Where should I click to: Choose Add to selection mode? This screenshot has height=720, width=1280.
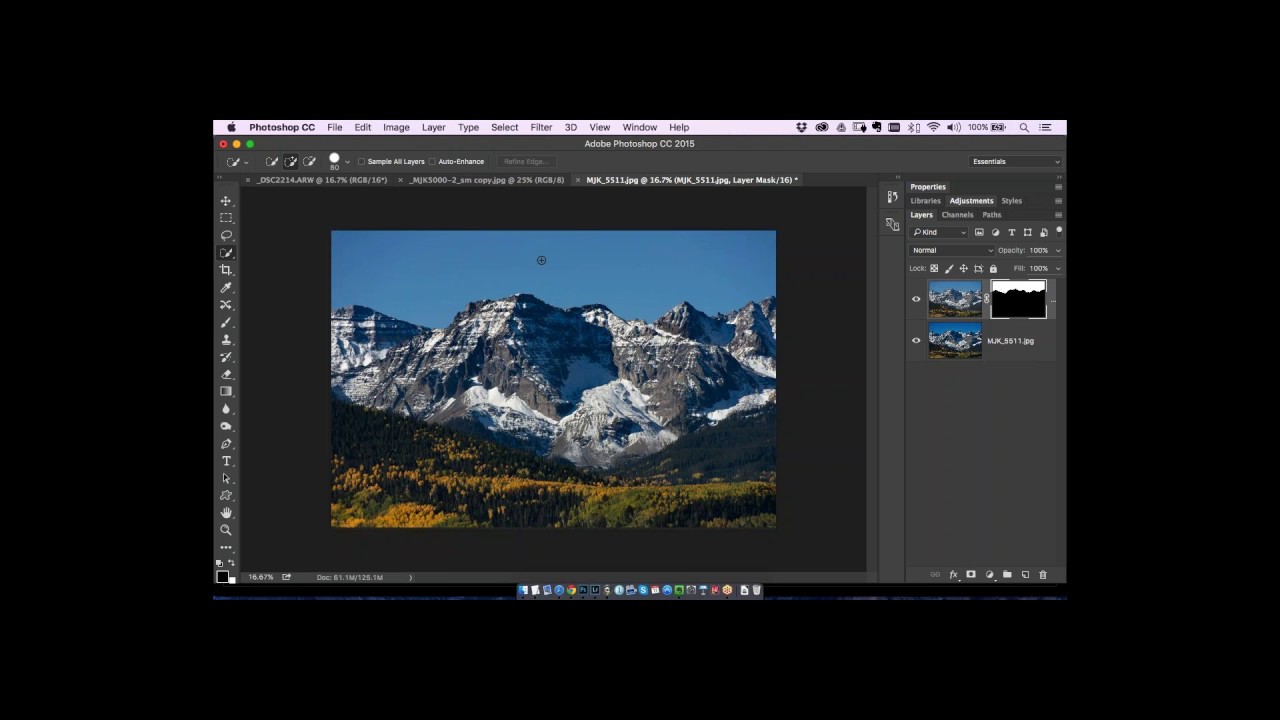(291, 161)
